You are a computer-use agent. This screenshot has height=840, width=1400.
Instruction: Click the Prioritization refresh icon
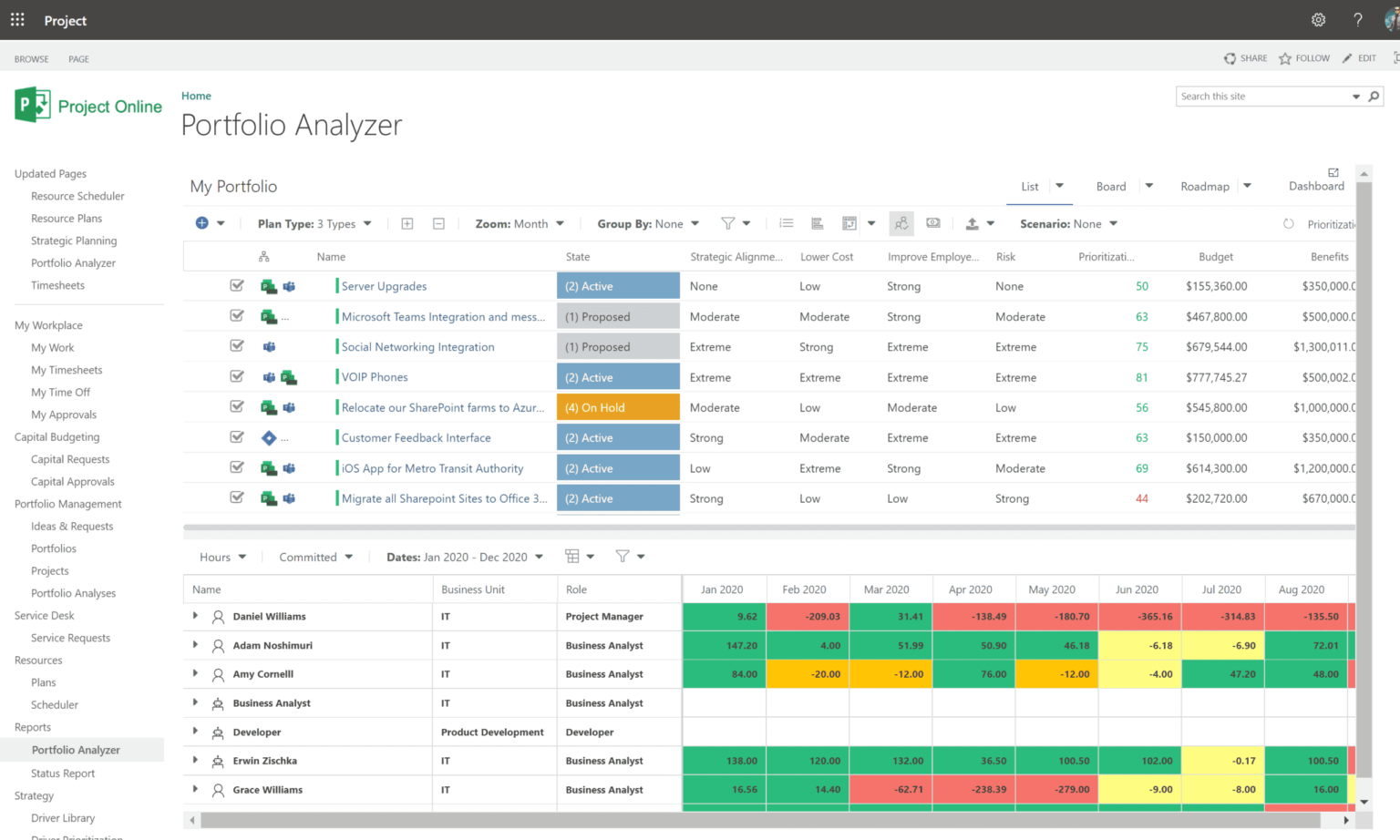(x=1289, y=224)
